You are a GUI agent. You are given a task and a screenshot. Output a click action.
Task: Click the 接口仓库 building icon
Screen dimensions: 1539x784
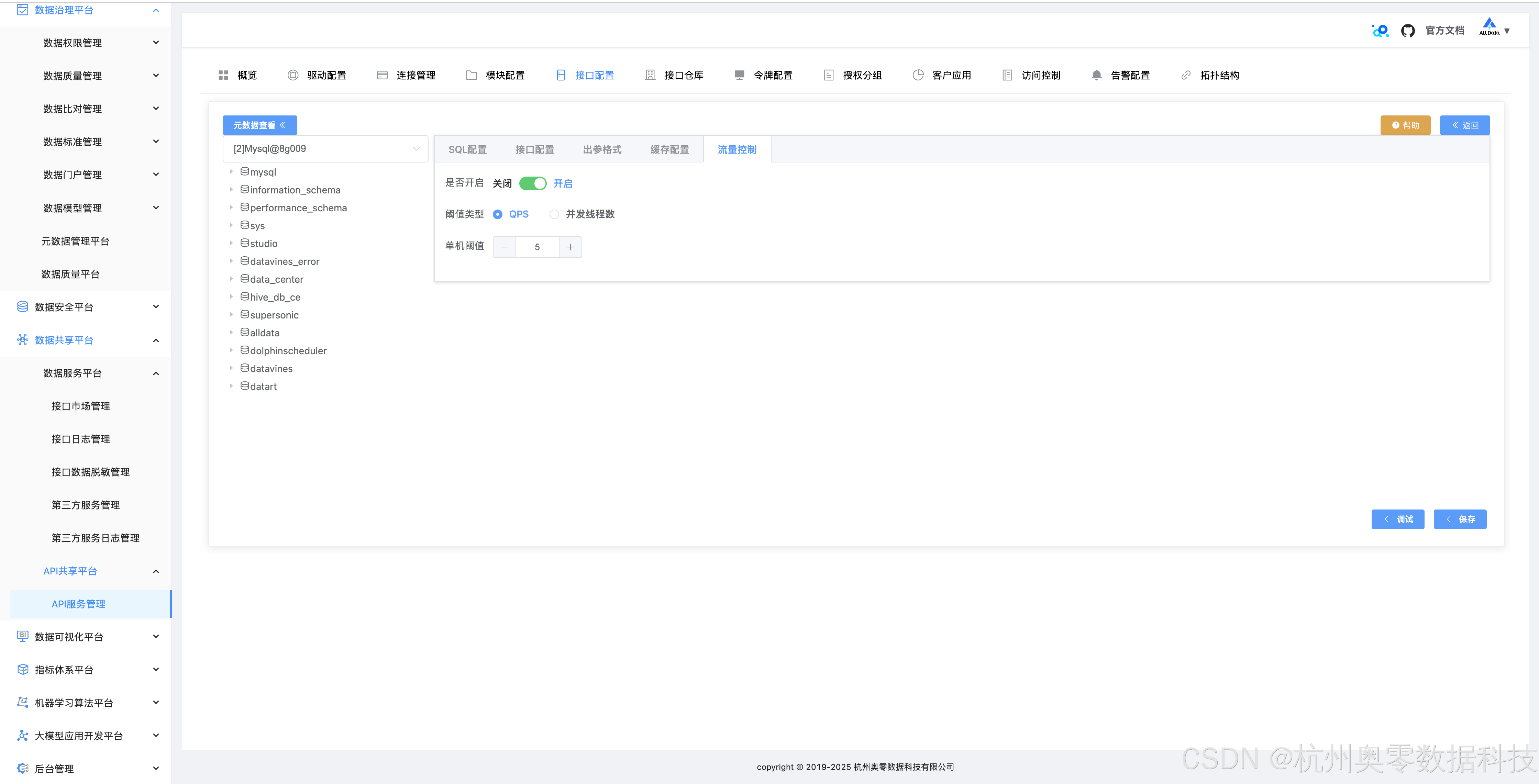click(x=650, y=75)
